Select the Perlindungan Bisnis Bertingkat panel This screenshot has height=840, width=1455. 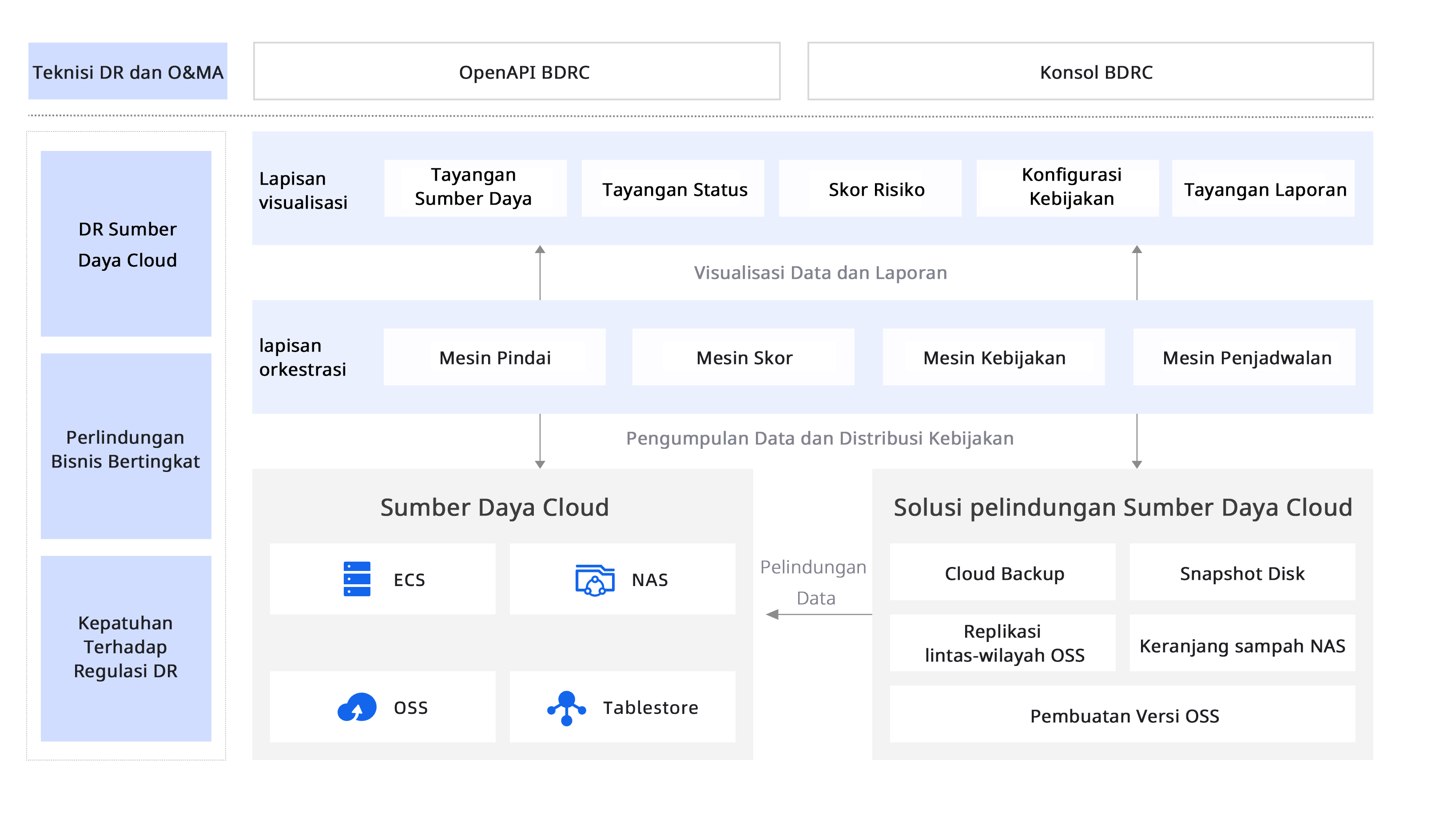[x=126, y=447]
